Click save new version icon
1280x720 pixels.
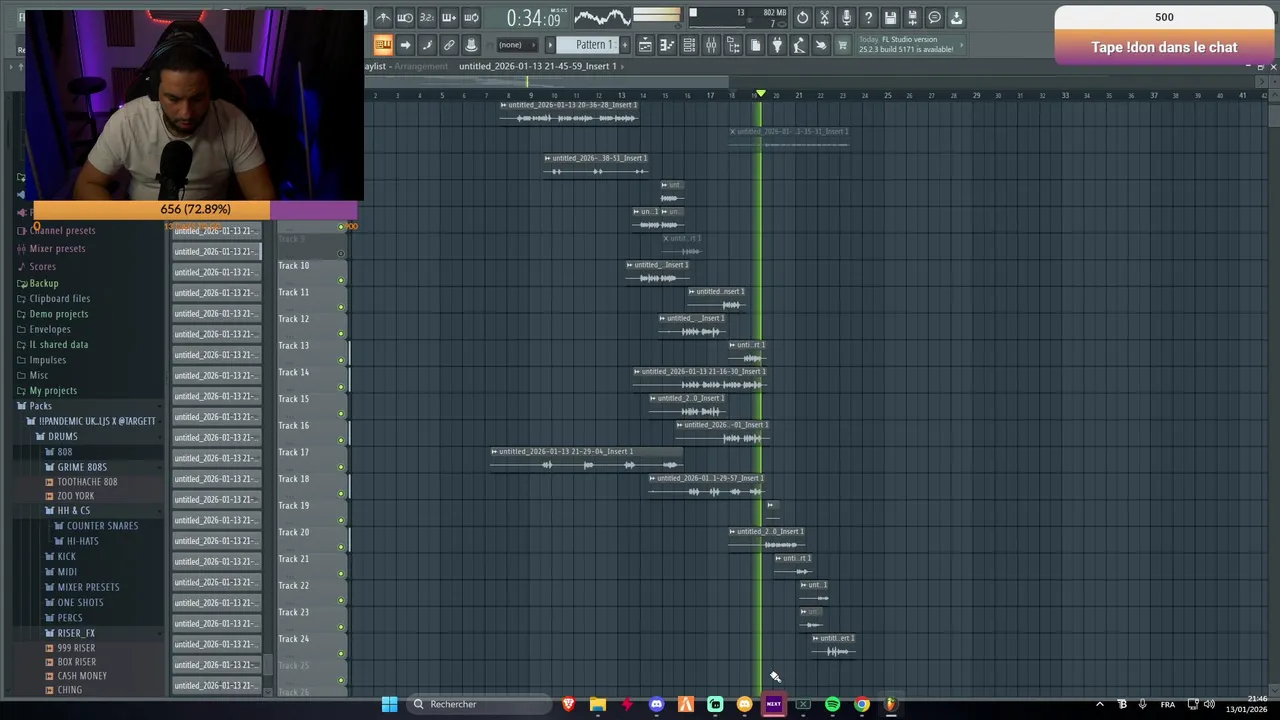point(912,17)
